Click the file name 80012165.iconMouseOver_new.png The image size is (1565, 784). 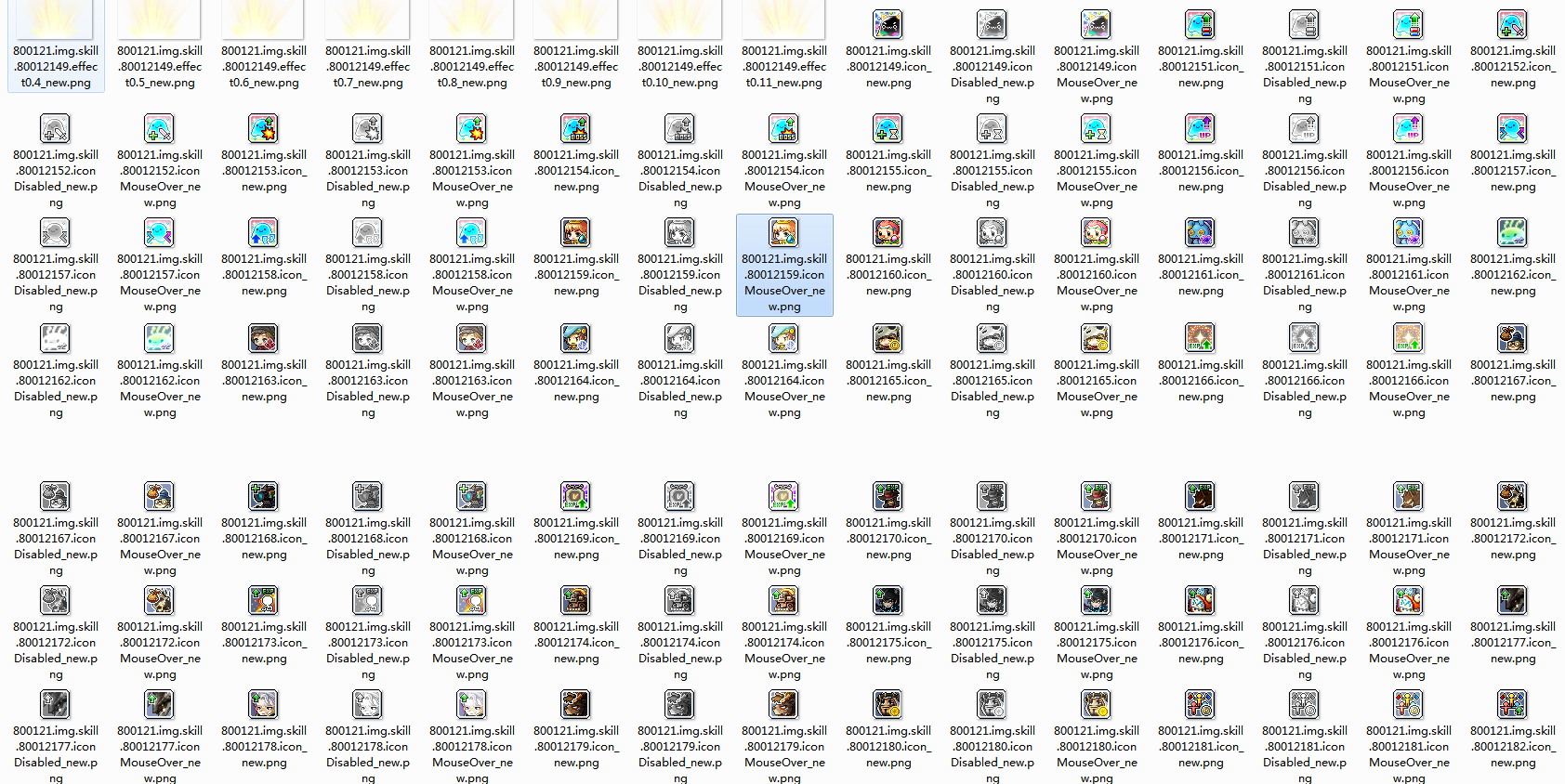coord(1097,388)
